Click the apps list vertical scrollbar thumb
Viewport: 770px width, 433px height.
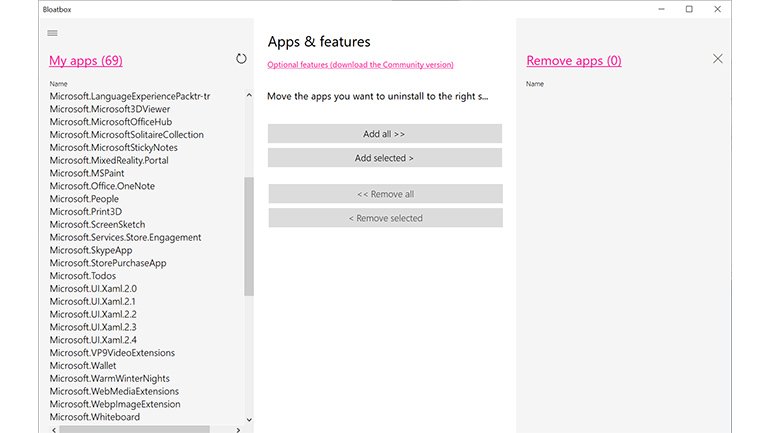pyautogui.click(x=249, y=235)
